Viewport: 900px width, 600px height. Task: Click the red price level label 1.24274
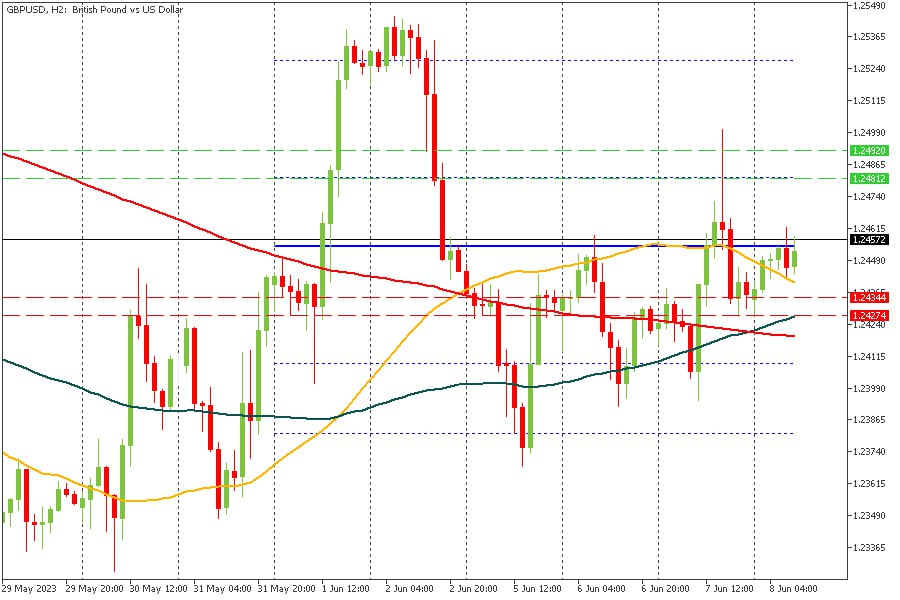click(x=869, y=315)
